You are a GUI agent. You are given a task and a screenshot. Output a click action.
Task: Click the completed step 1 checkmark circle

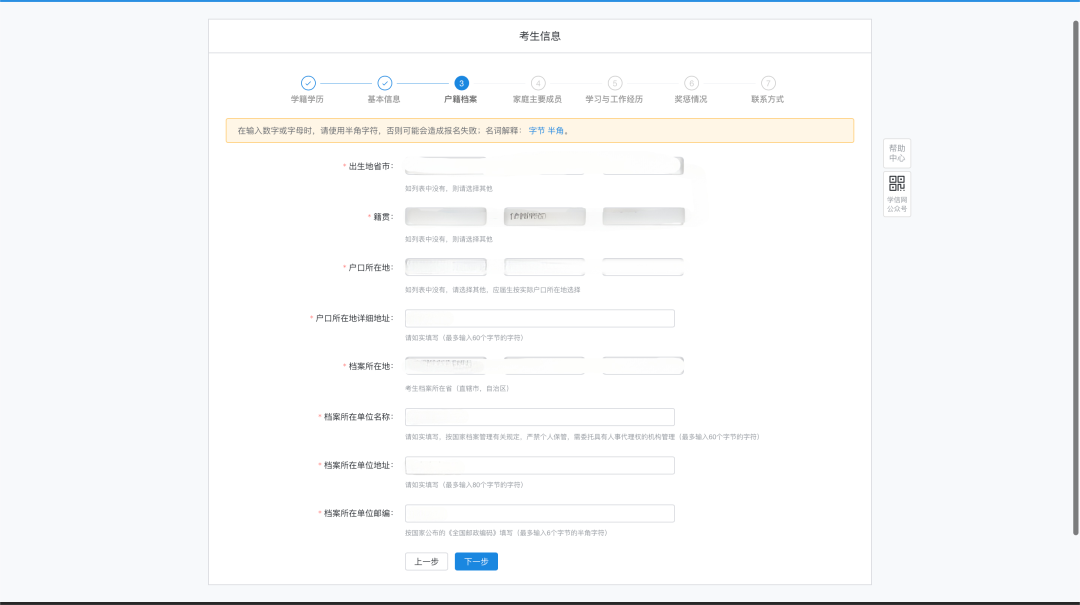(x=308, y=83)
